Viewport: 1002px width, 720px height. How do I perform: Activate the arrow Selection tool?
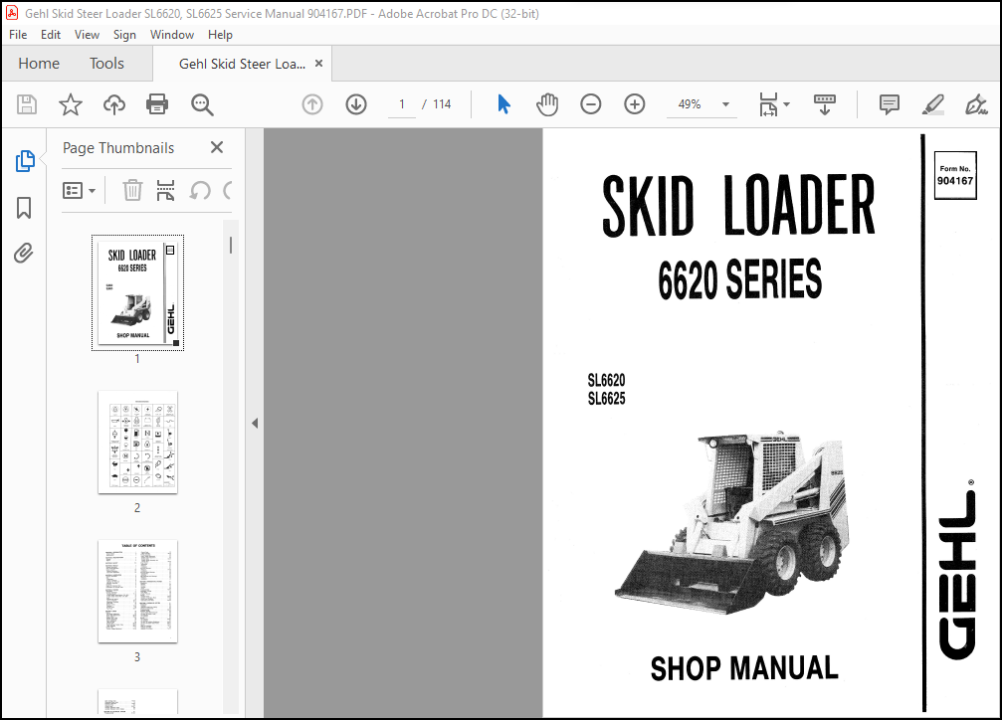point(504,105)
